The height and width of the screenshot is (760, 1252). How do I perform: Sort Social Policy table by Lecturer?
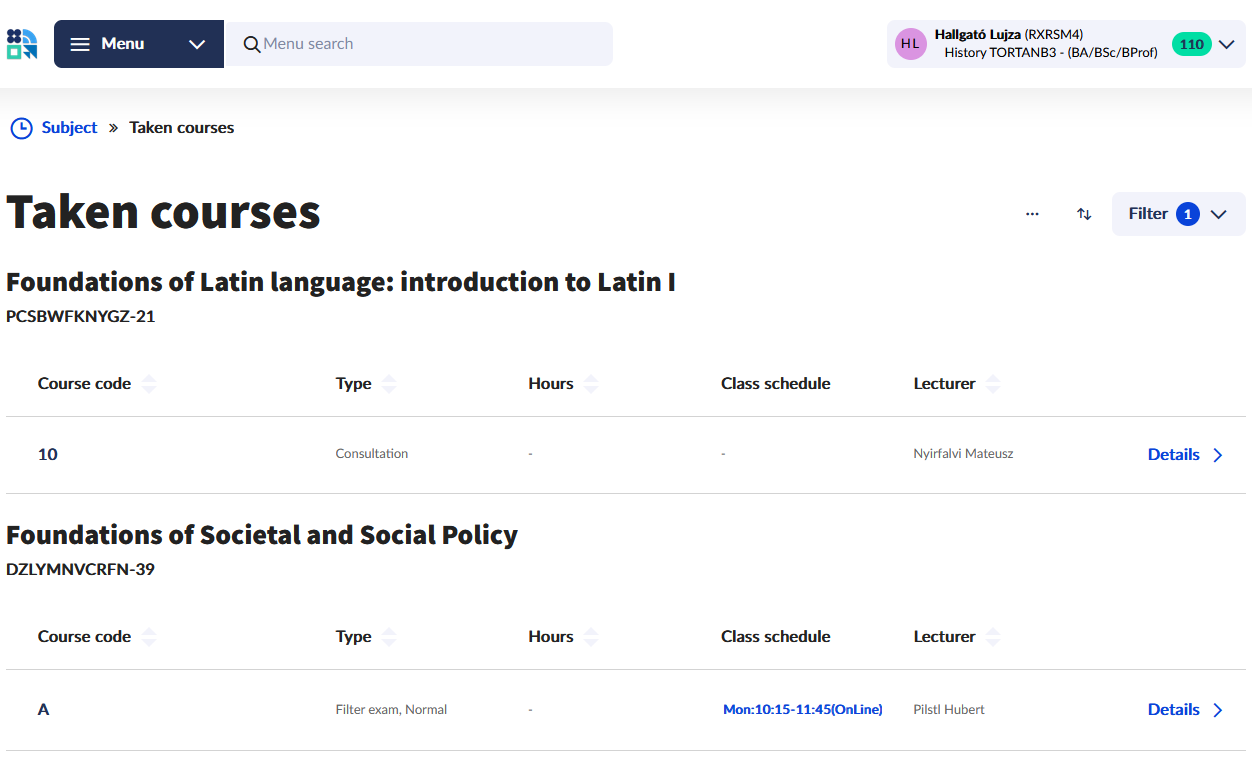coord(993,637)
